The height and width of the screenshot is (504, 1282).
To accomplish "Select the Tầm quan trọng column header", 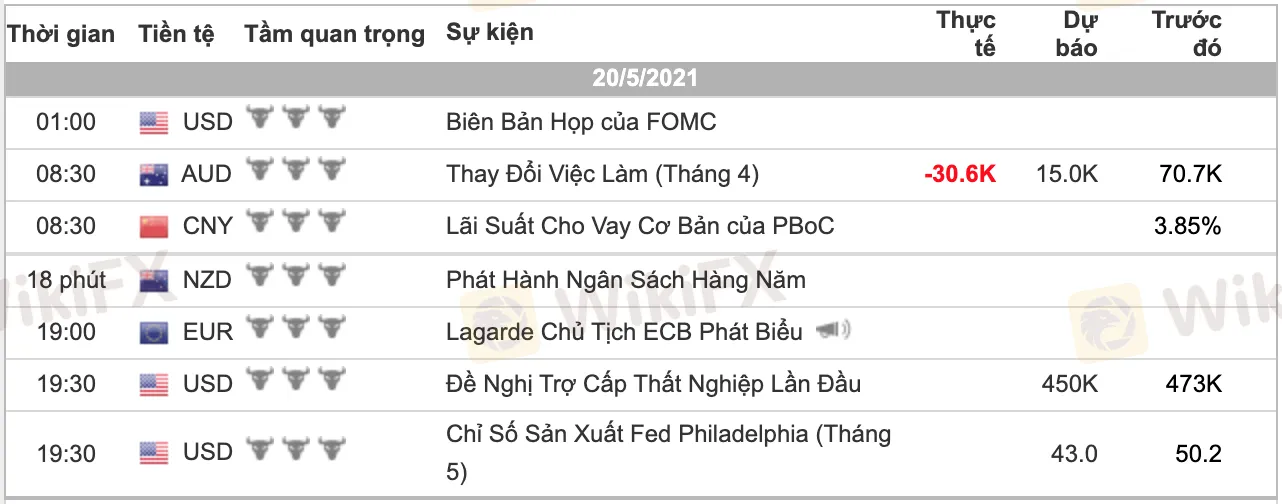I will click(x=334, y=34).
